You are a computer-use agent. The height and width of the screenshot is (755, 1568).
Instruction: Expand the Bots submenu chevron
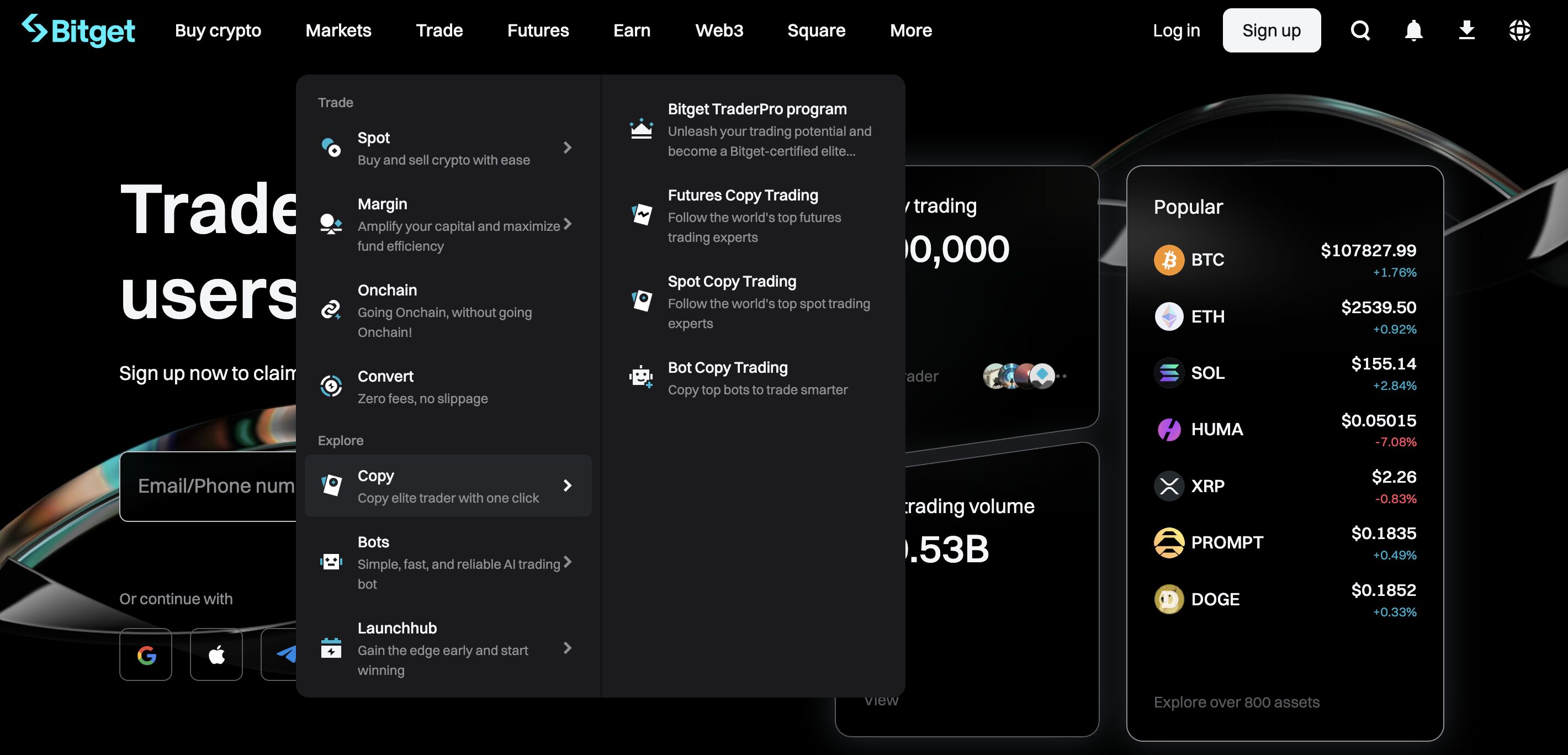pyautogui.click(x=568, y=562)
